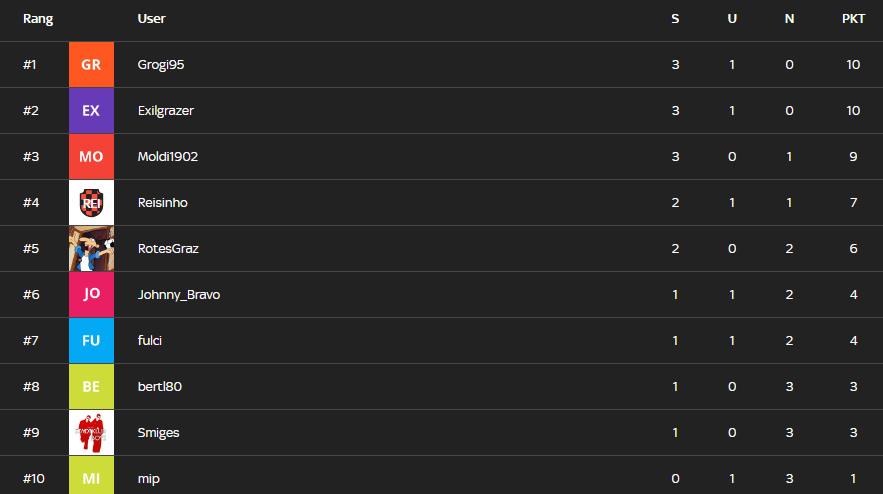Sort by the S wins column
The height and width of the screenshot is (494, 883).
(x=675, y=19)
